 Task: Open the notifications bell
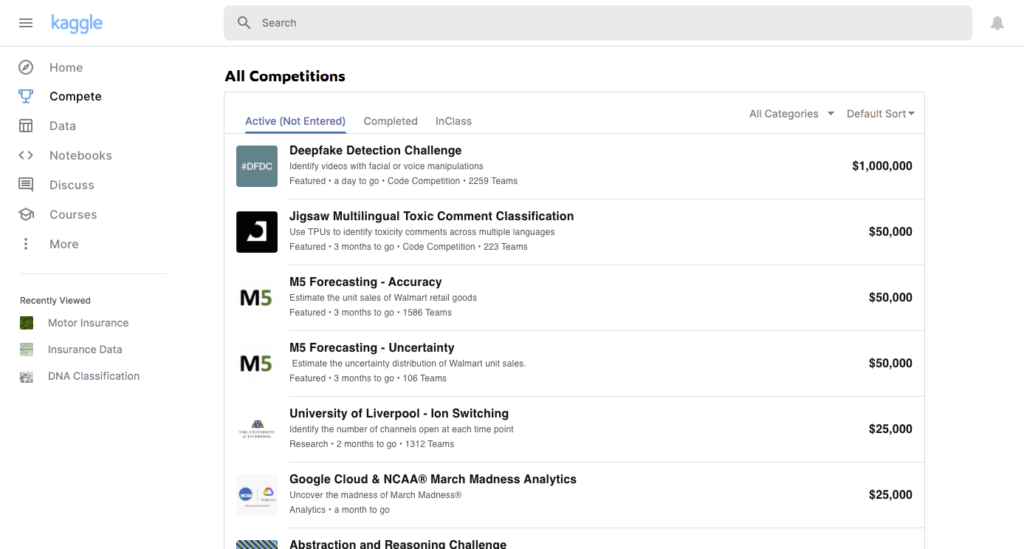tap(997, 23)
